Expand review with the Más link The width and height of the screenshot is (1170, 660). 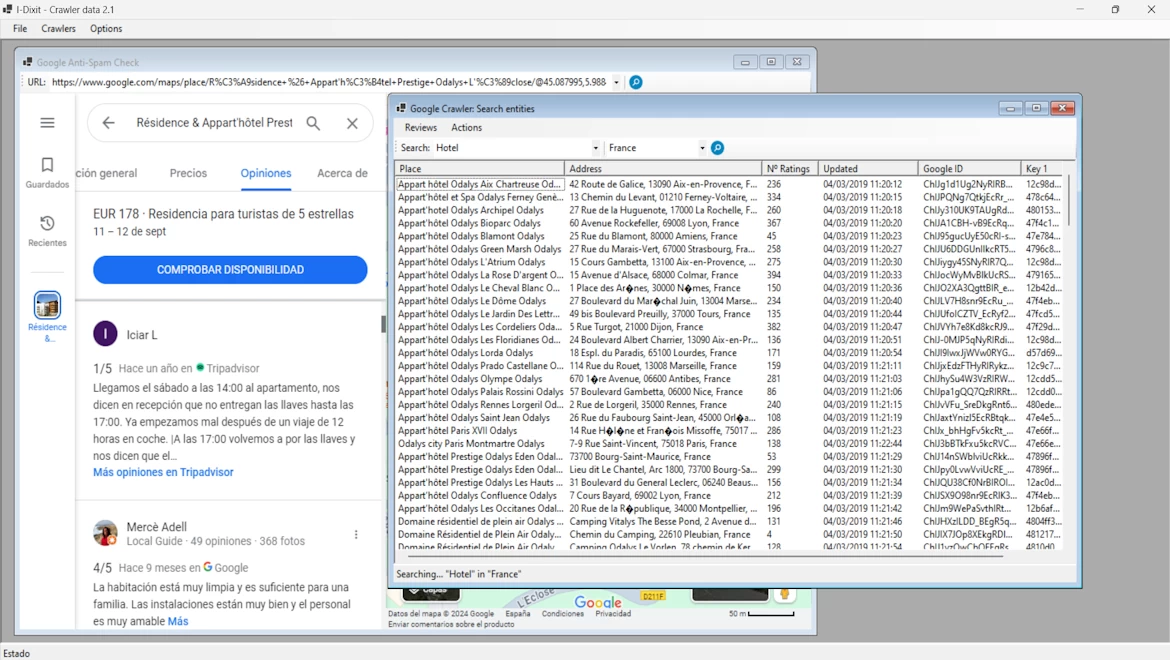click(178, 621)
